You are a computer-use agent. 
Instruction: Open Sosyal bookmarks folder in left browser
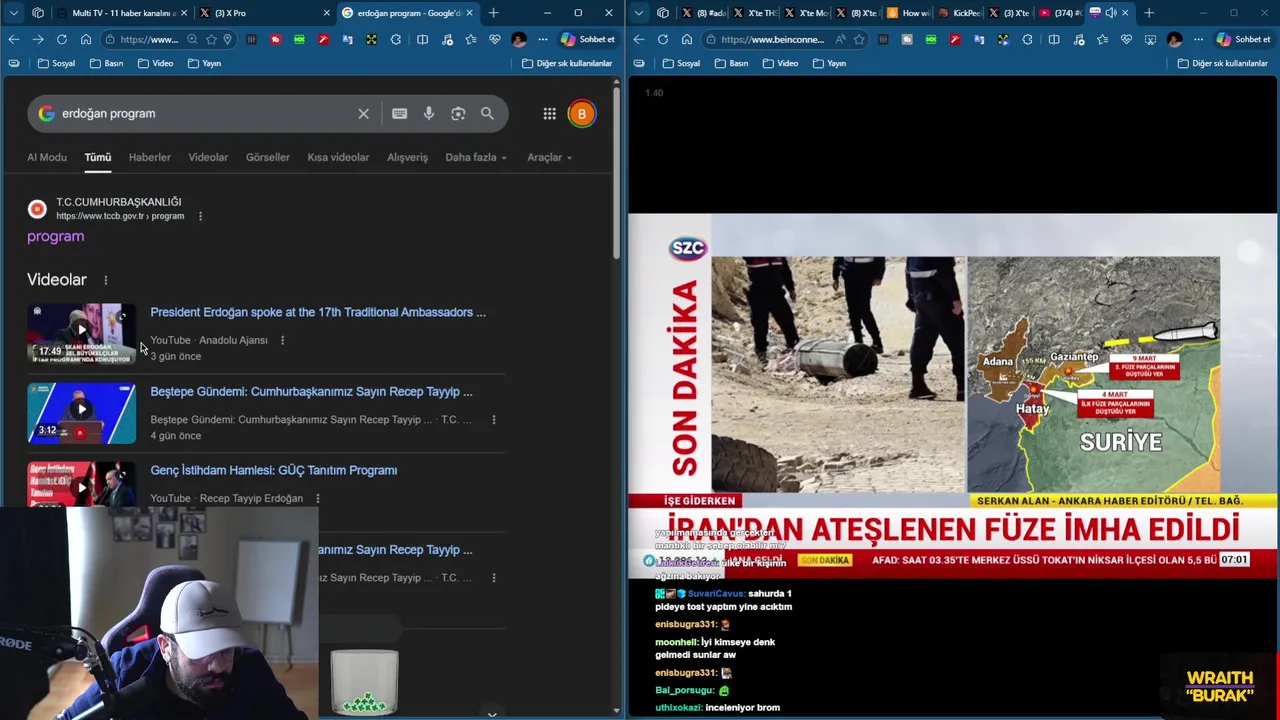(56, 63)
